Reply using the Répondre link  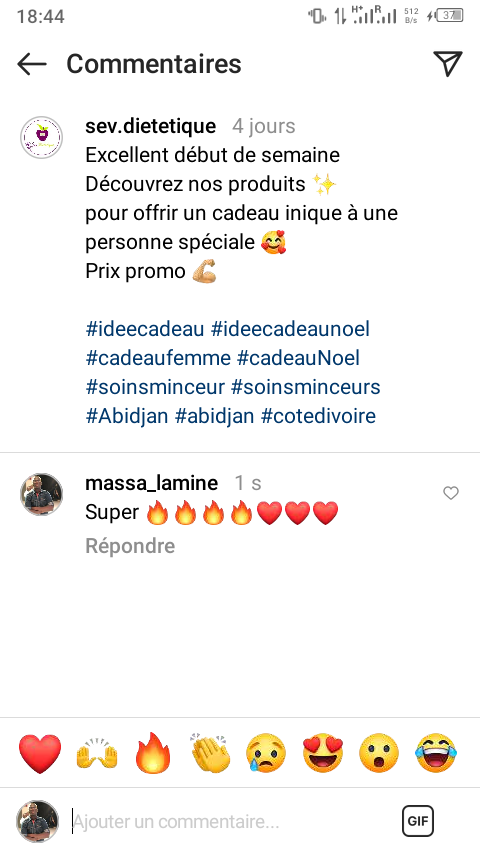pyautogui.click(x=130, y=546)
